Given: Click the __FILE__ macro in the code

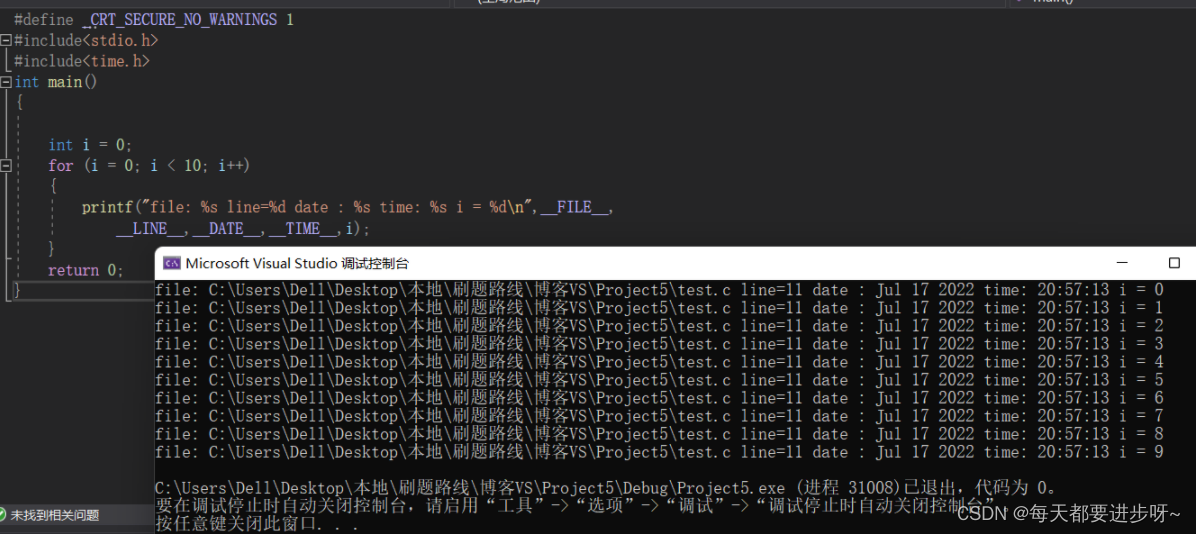Looking at the screenshot, I should coord(574,207).
